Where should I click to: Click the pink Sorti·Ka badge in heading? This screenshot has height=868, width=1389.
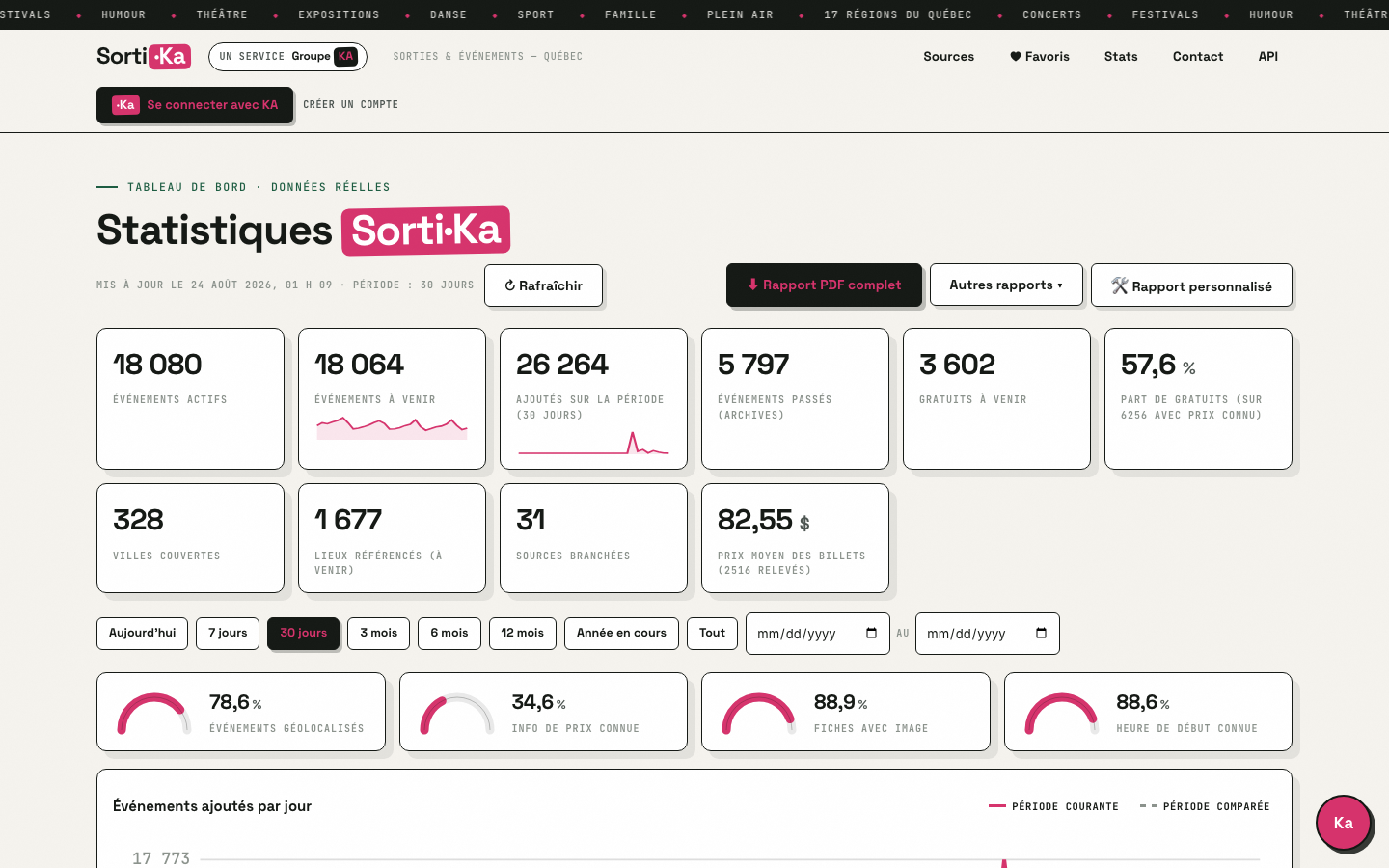[425, 231]
